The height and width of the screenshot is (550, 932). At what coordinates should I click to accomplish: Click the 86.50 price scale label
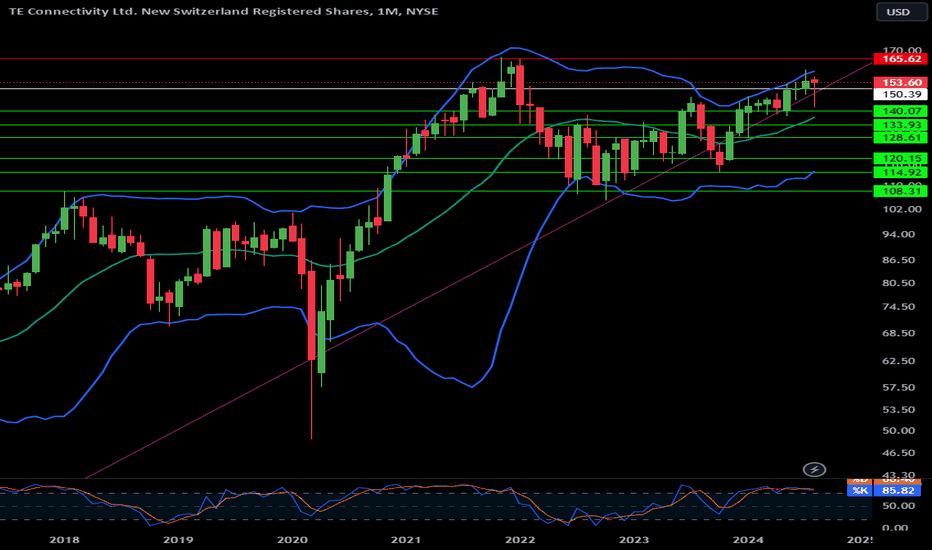point(899,260)
